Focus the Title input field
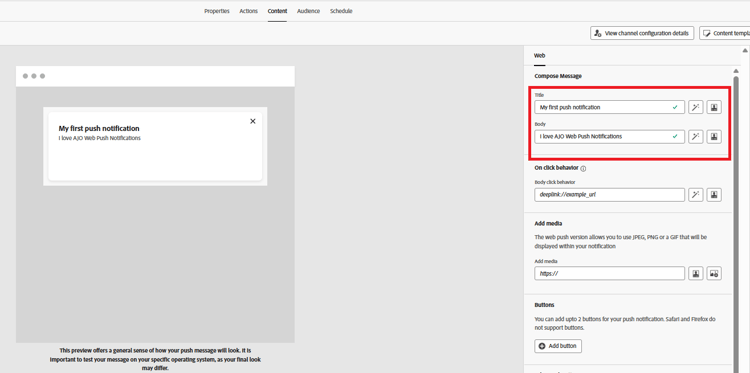 coord(609,107)
